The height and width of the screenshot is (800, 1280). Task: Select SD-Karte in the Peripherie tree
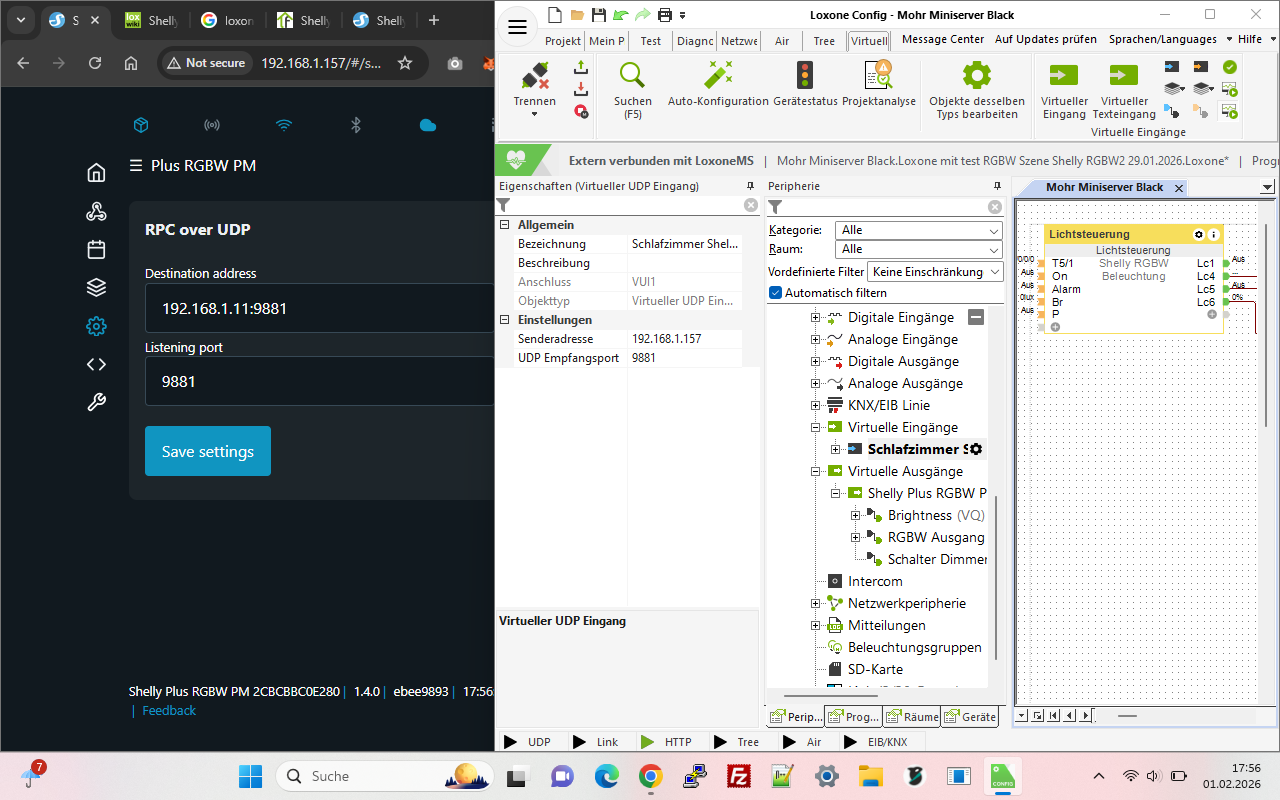pyautogui.click(x=875, y=670)
